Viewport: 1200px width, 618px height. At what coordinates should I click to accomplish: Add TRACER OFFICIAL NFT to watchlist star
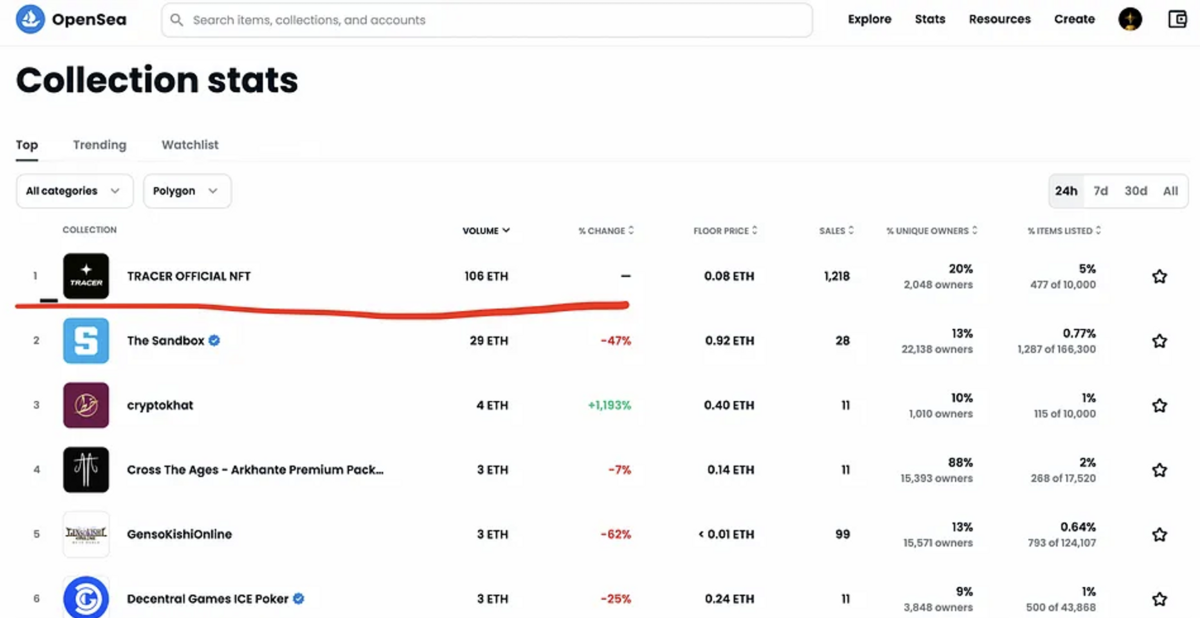coord(1159,277)
